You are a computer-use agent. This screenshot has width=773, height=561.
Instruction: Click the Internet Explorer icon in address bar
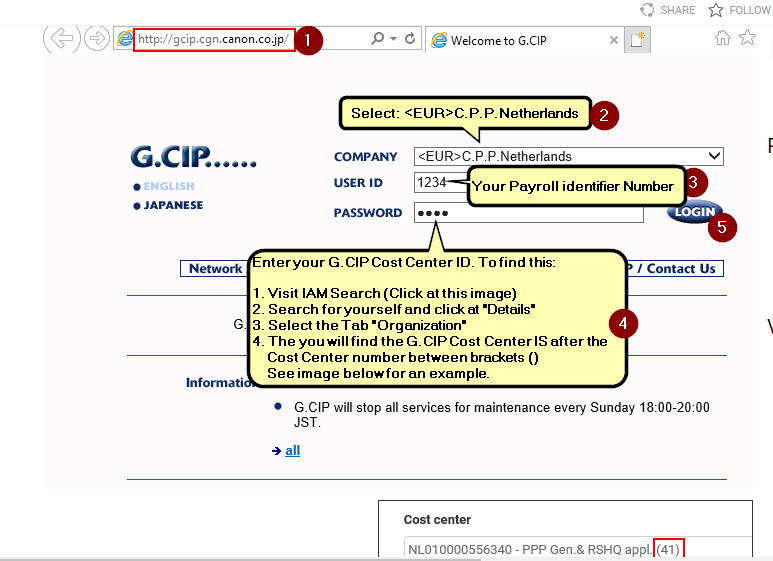pos(125,38)
